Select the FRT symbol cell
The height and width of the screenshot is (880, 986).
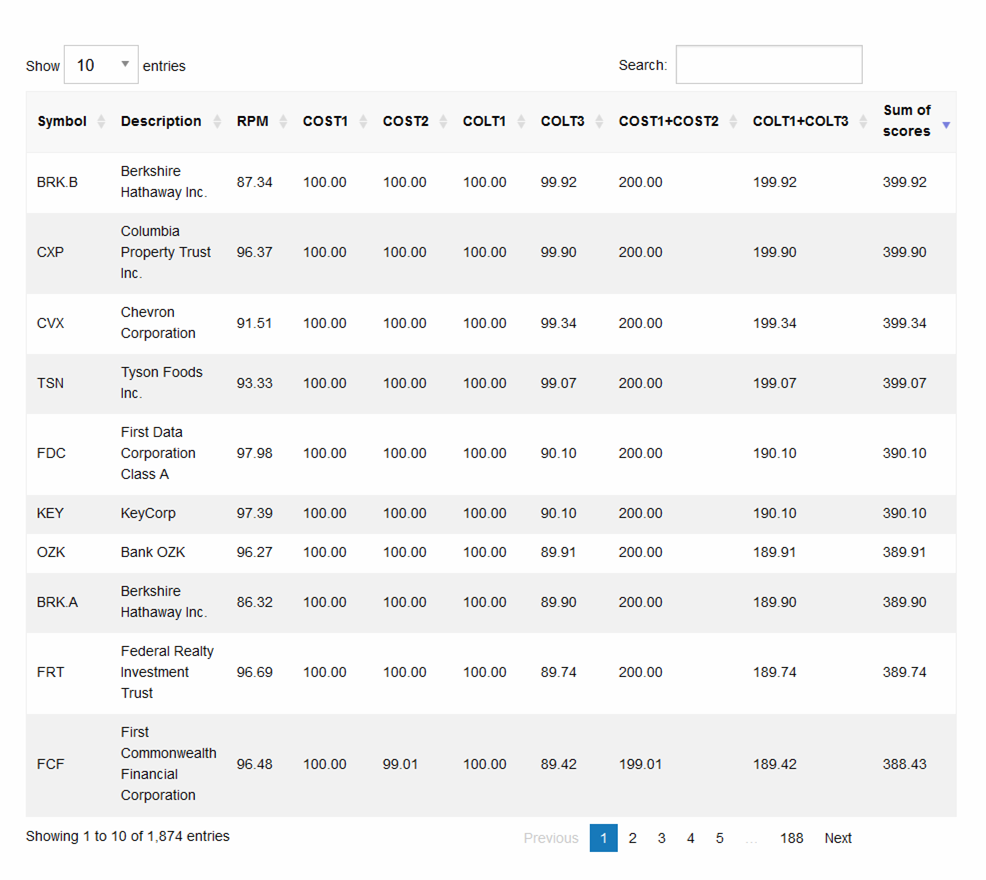pos(50,672)
